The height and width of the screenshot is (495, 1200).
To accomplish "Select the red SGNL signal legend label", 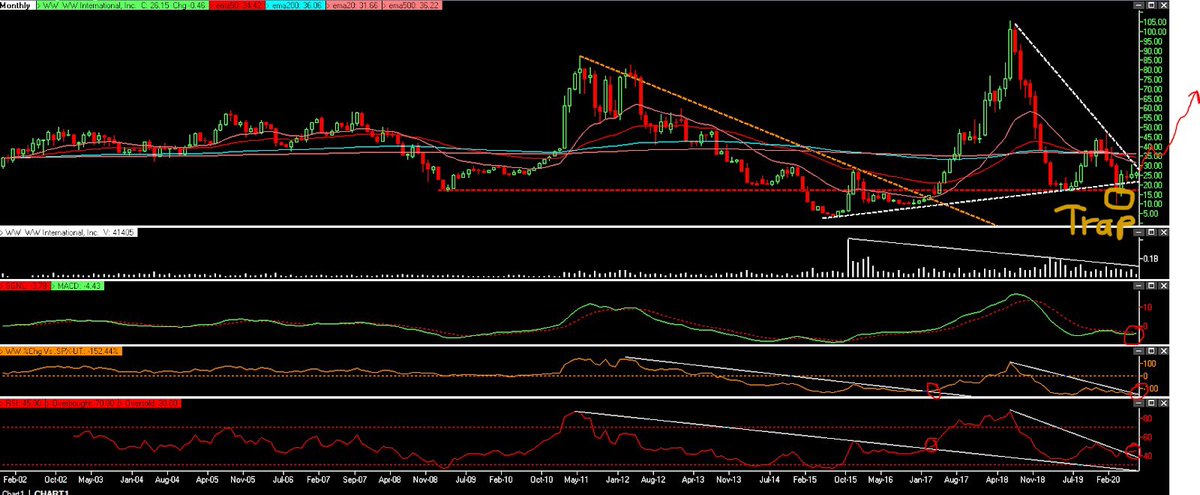I will tap(25, 286).
